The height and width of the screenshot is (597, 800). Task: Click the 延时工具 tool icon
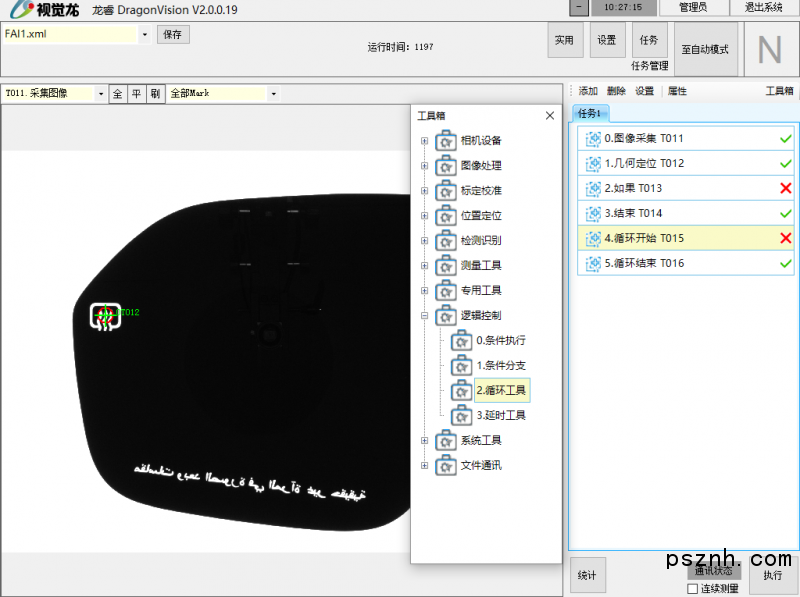(461, 415)
